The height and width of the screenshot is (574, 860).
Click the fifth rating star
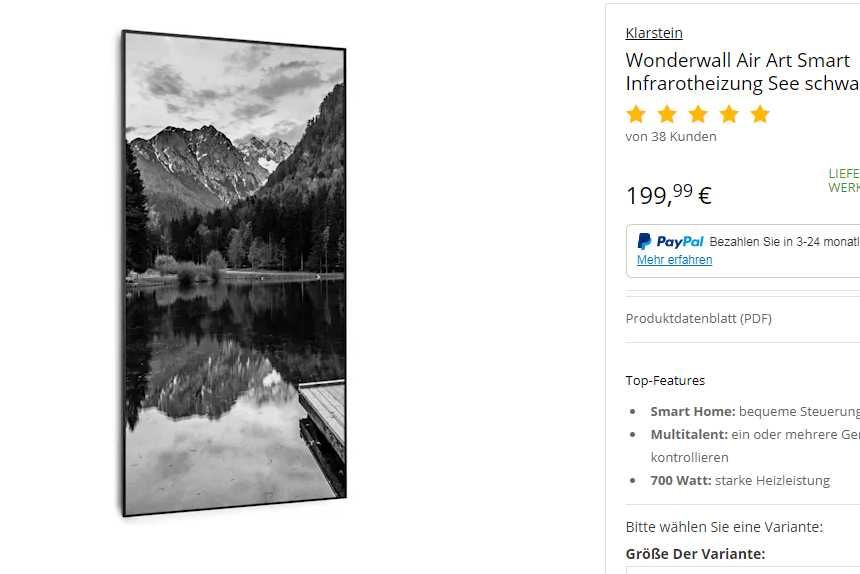(760, 114)
